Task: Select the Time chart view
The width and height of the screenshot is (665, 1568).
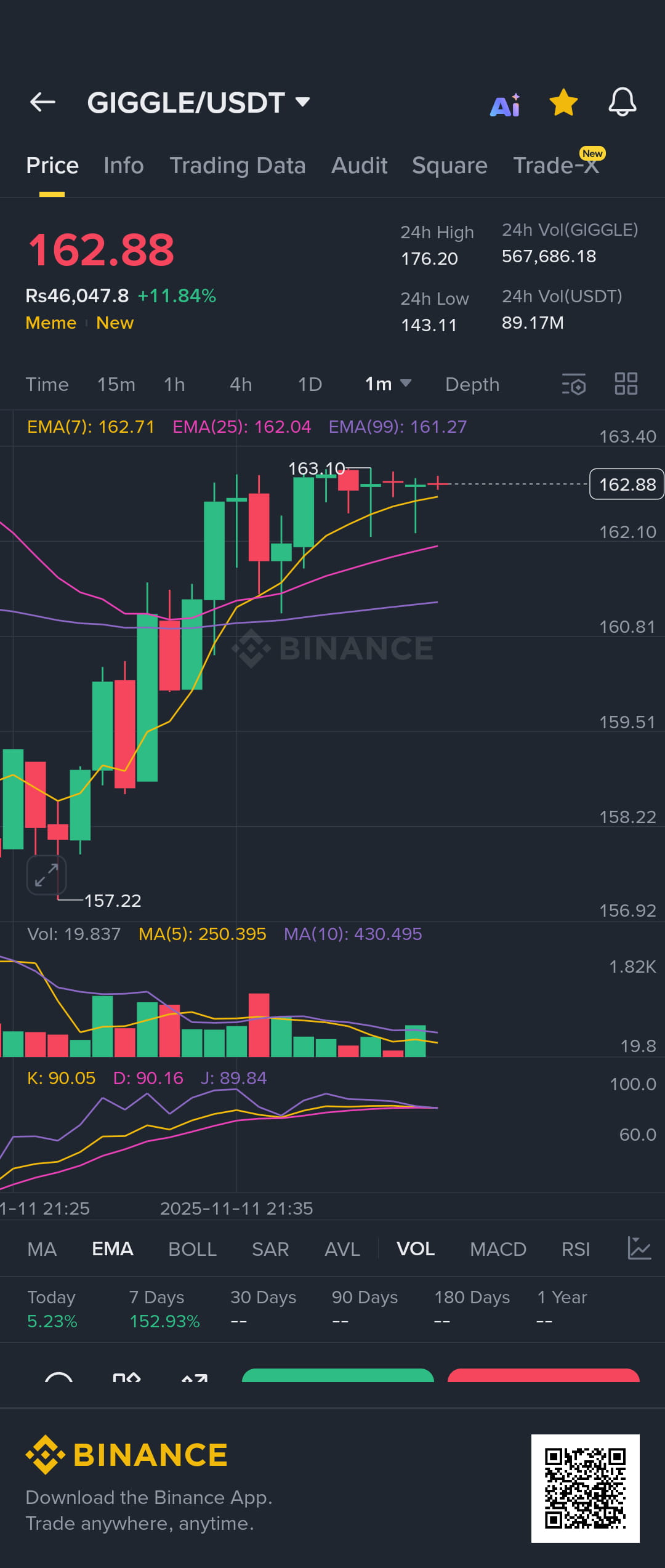Action: pos(47,385)
